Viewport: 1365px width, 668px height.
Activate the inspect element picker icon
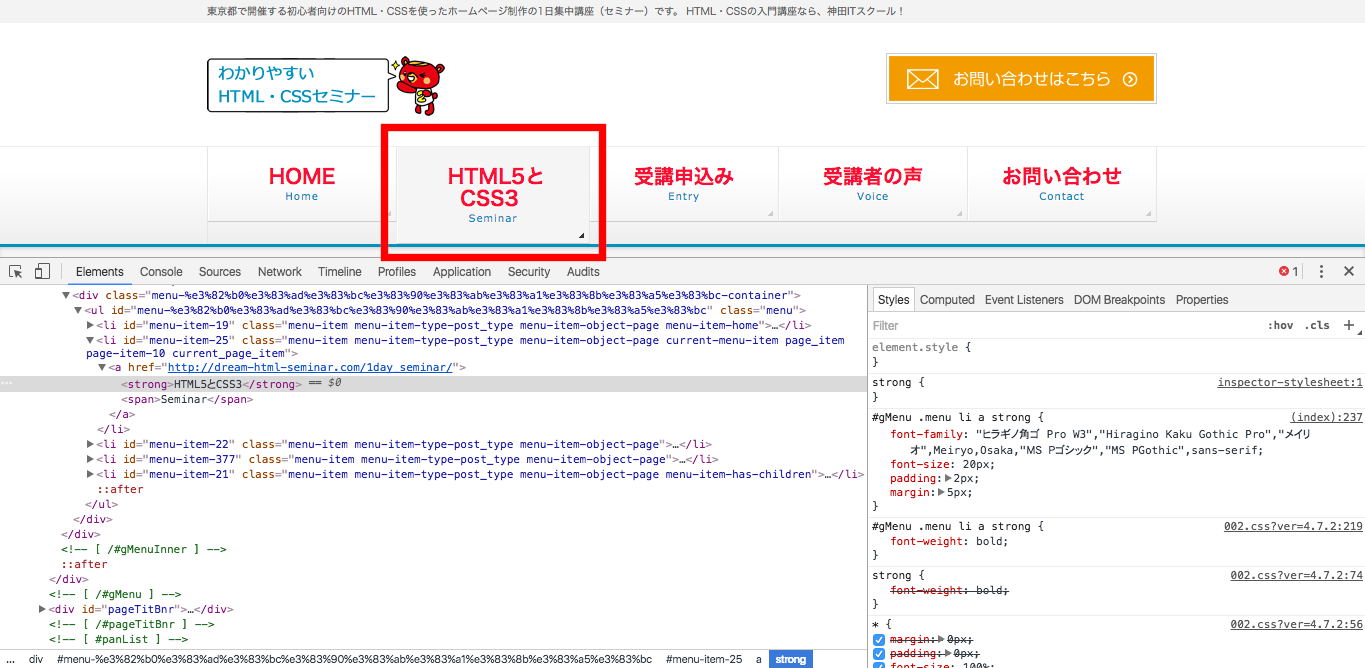click(x=16, y=272)
